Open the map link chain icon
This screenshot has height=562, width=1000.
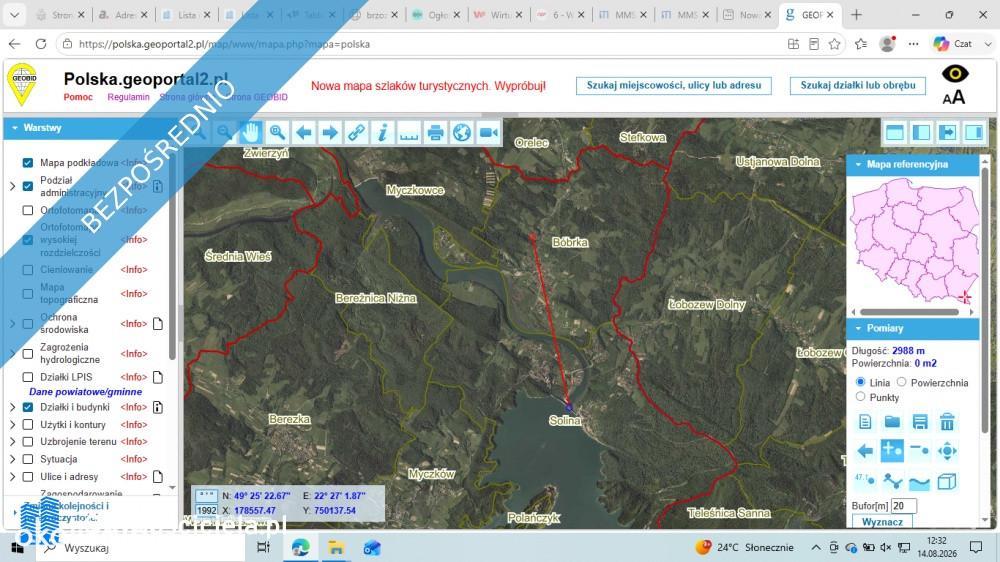pyautogui.click(x=357, y=133)
